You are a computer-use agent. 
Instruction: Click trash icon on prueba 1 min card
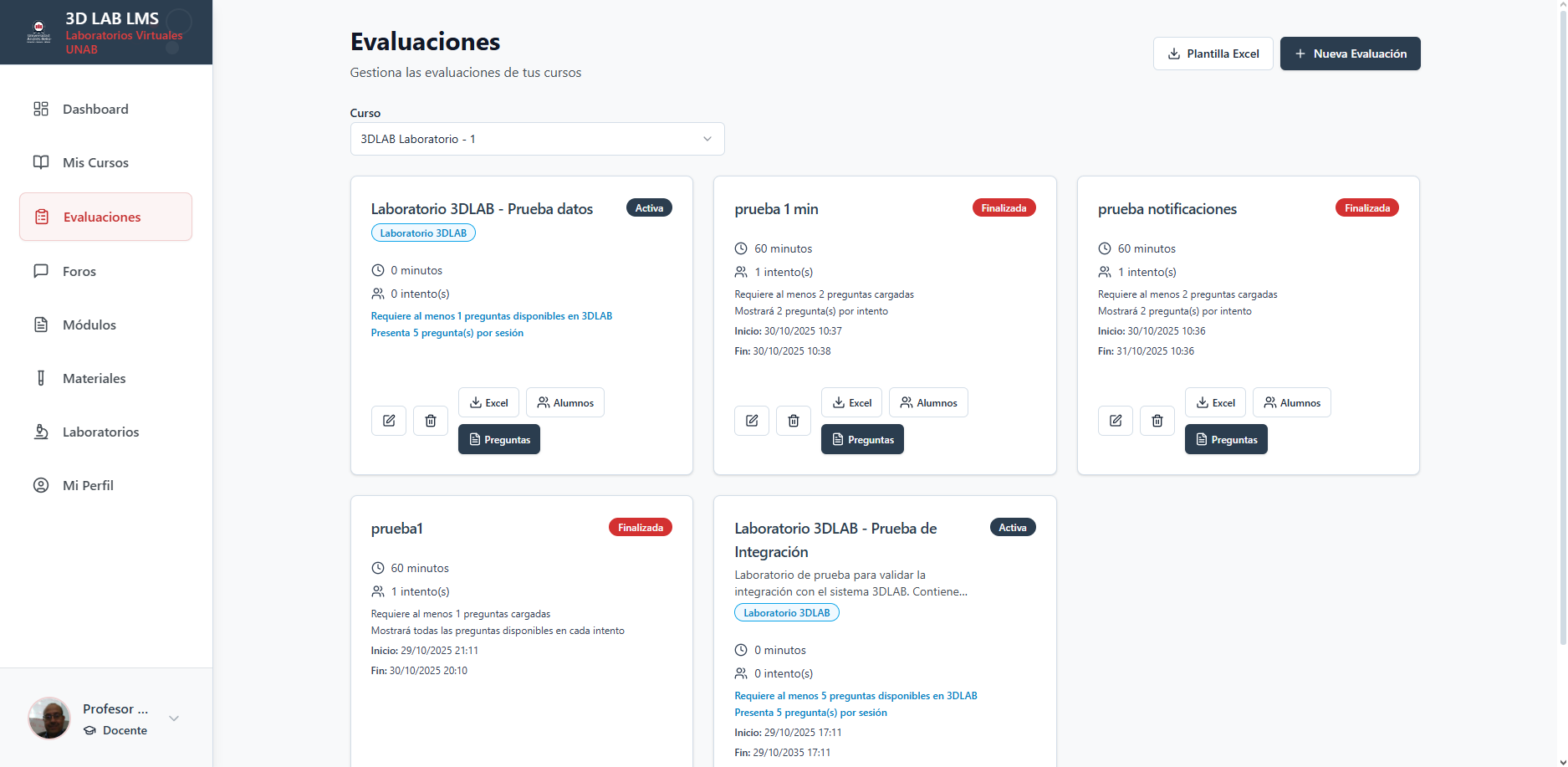(x=794, y=421)
